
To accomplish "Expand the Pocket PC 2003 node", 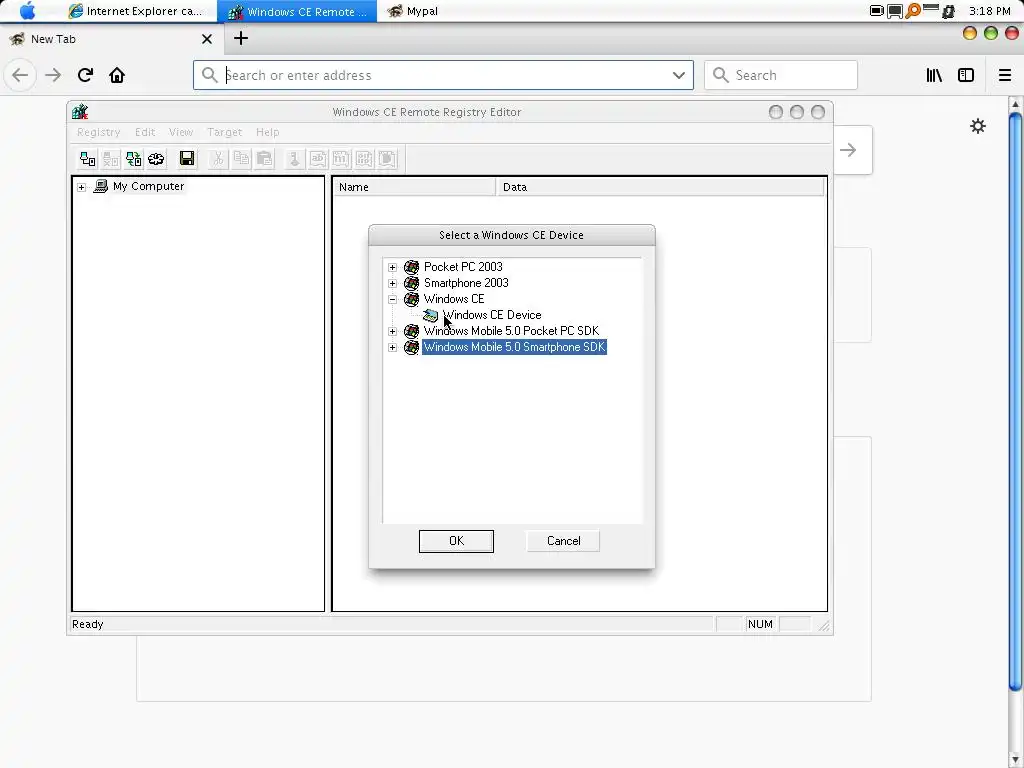I will click(x=392, y=267).
